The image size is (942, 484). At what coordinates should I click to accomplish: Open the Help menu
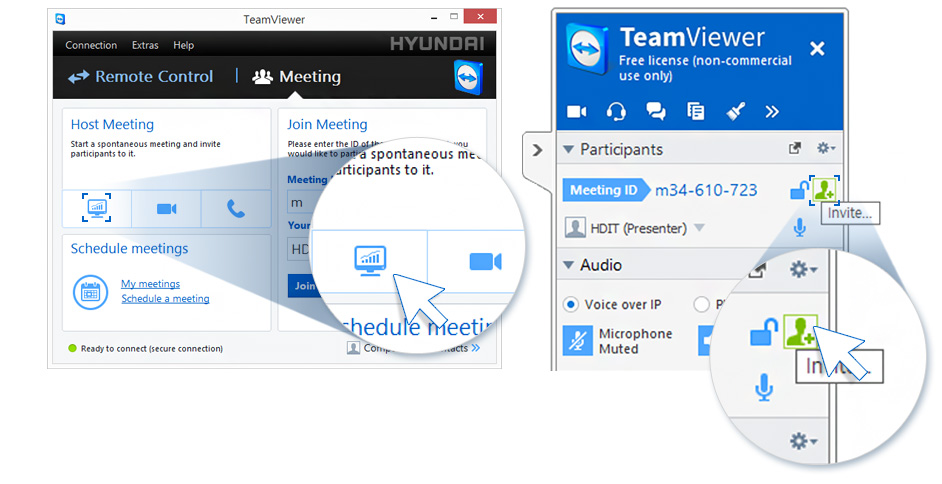tap(183, 45)
